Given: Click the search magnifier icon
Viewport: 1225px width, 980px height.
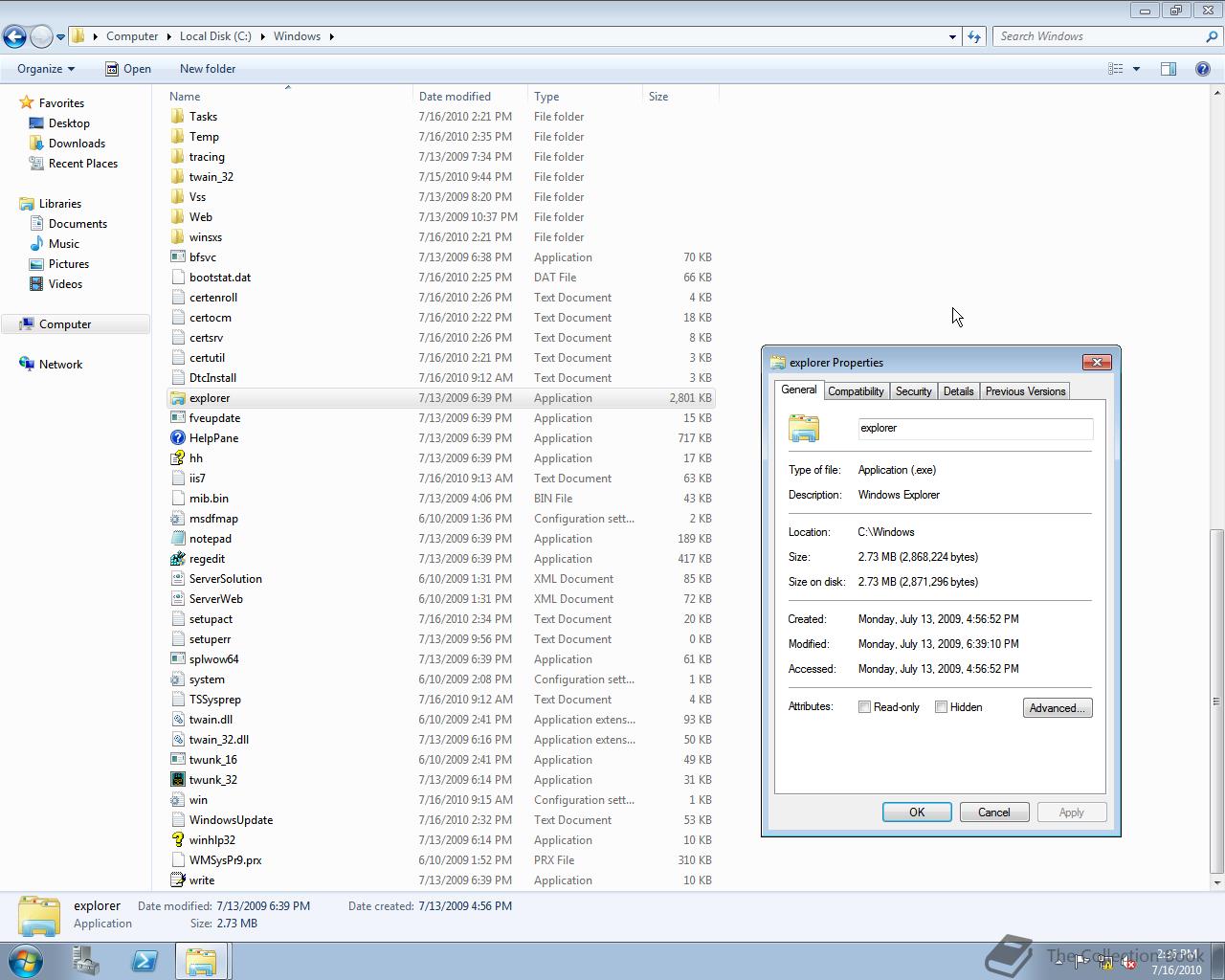Looking at the screenshot, I should (x=1213, y=36).
